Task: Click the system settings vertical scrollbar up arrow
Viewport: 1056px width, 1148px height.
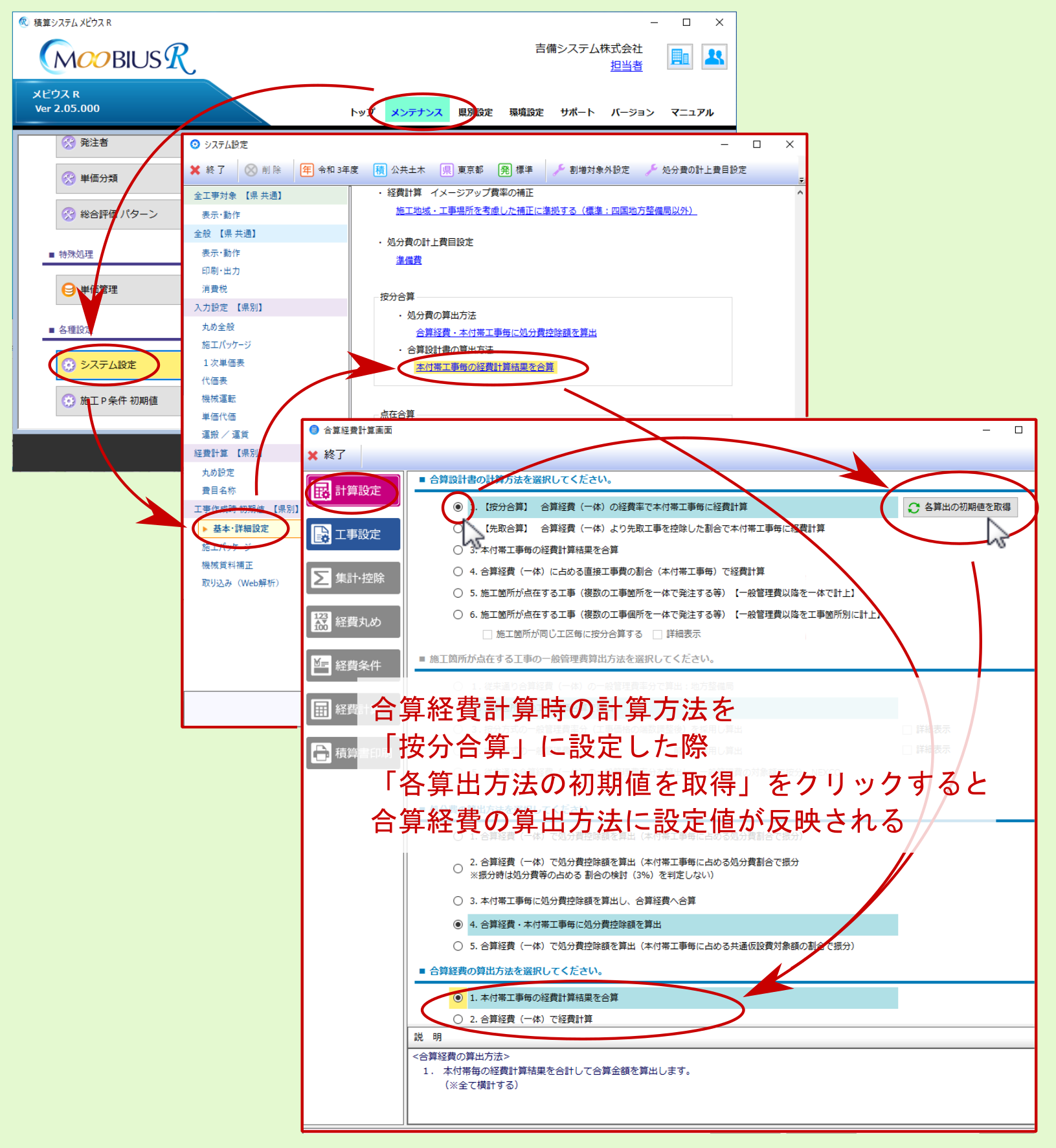Action: click(x=800, y=192)
